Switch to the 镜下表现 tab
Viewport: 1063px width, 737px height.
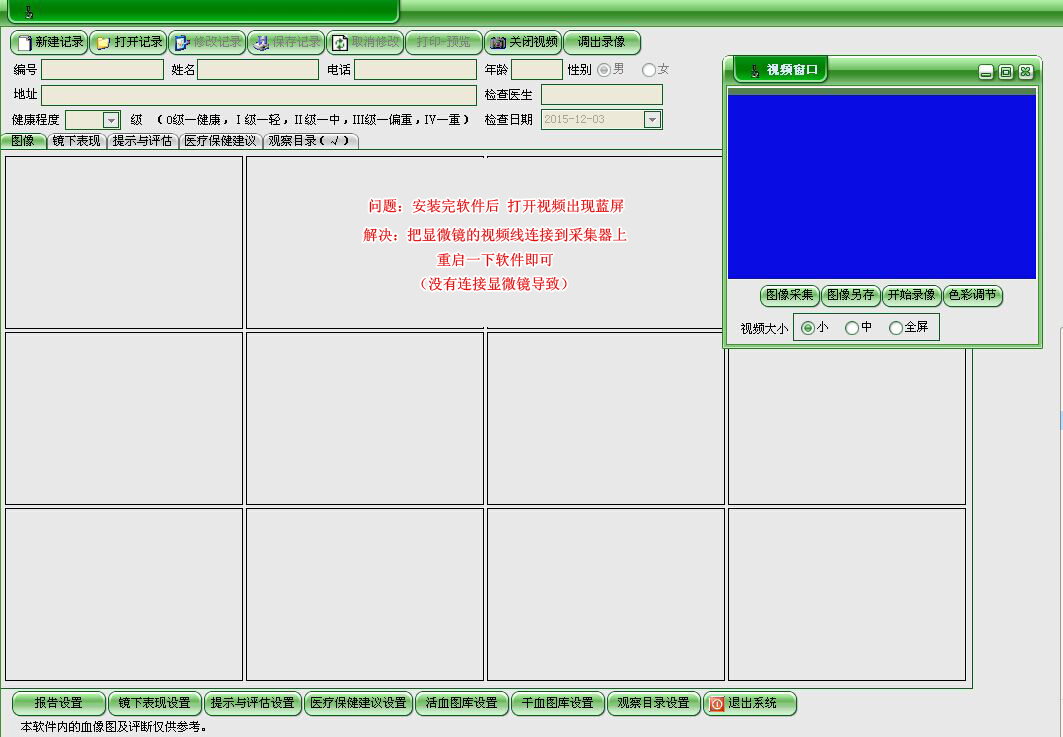pyautogui.click(x=76, y=141)
